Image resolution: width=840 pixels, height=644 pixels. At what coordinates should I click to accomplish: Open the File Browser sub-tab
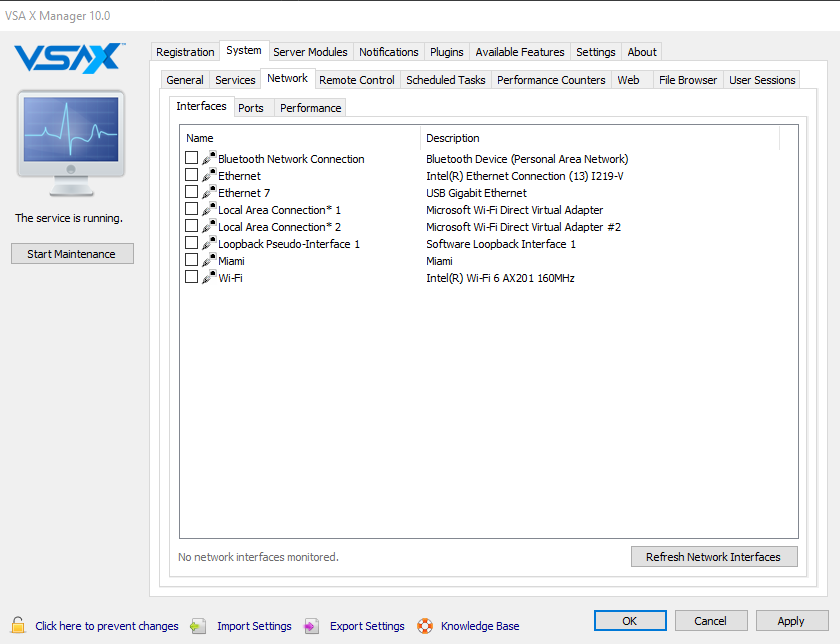point(688,80)
